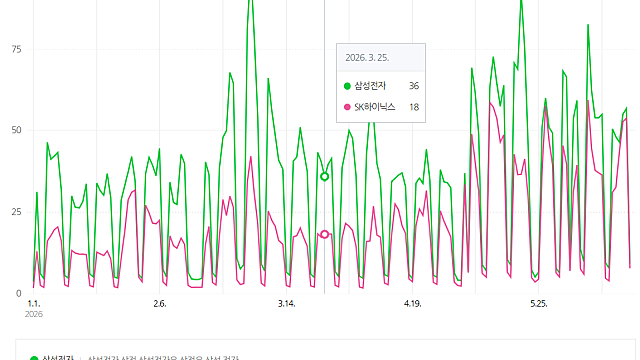Image resolution: width=640 pixels, height=360 pixels.
Task: Select the 삼성전자 label in the tooltip
Action: 370,86
